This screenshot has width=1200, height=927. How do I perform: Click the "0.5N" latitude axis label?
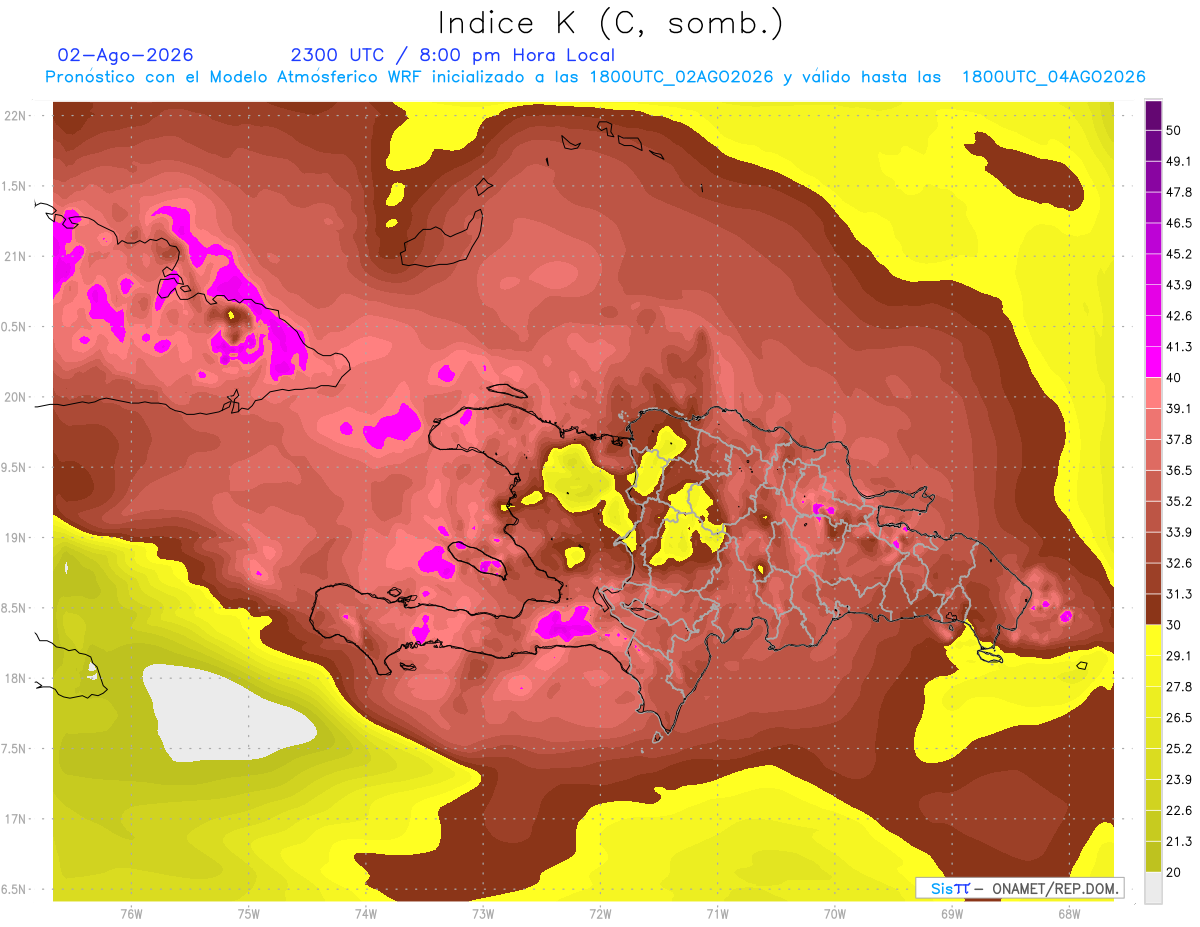(x=15, y=327)
